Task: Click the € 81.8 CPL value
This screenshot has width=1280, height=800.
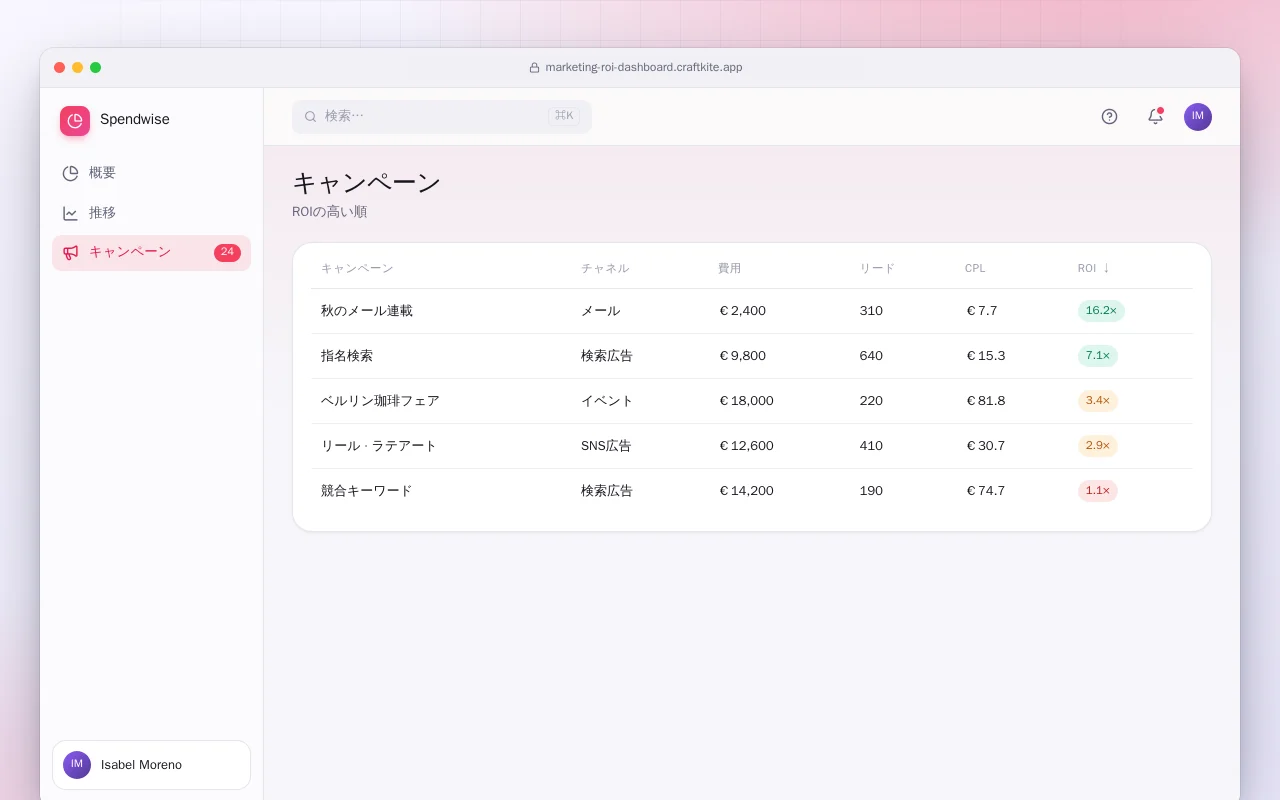Action: [986, 401]
